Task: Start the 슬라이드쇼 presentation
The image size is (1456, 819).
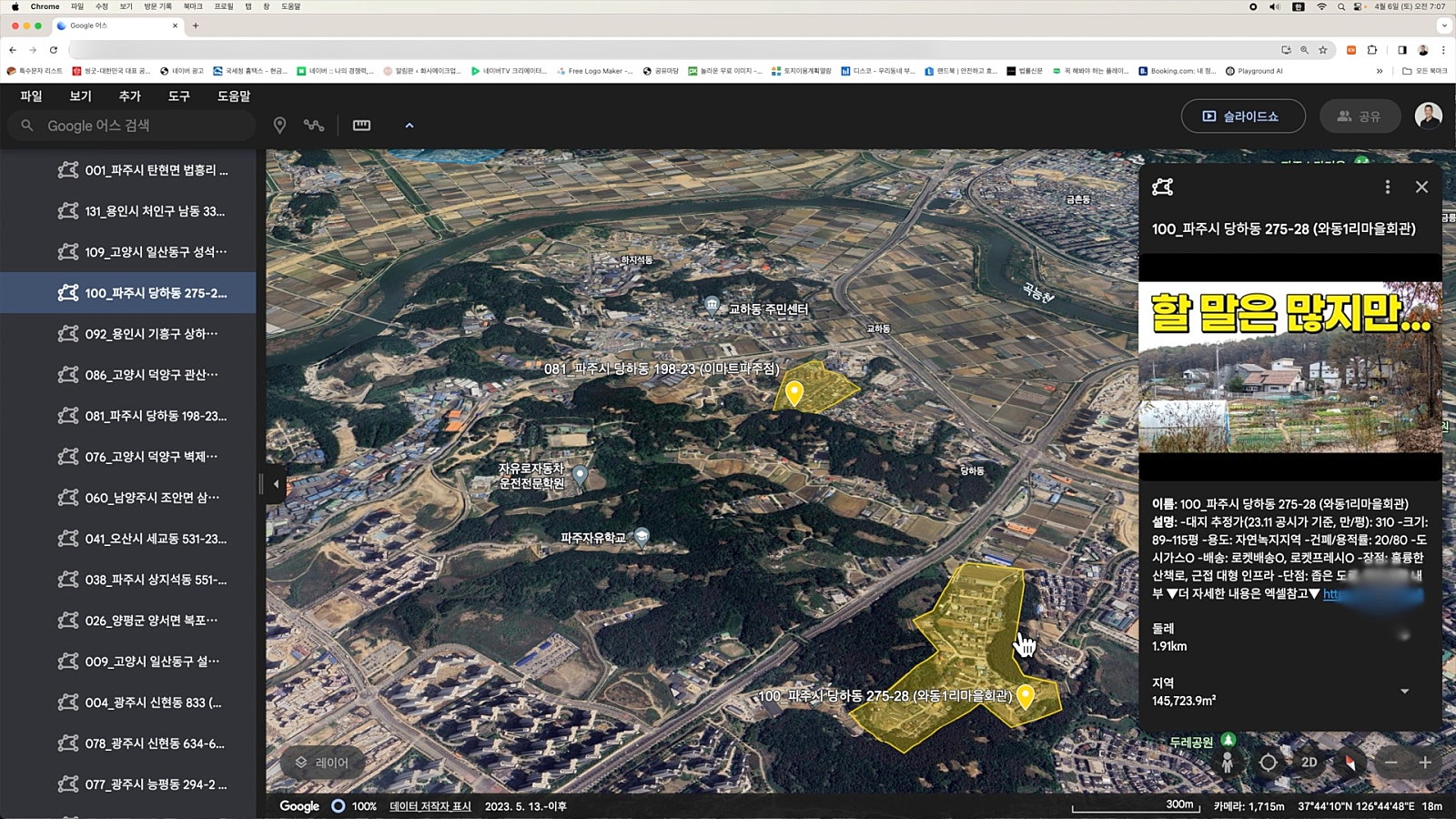Action: (x=1242, y=116)
